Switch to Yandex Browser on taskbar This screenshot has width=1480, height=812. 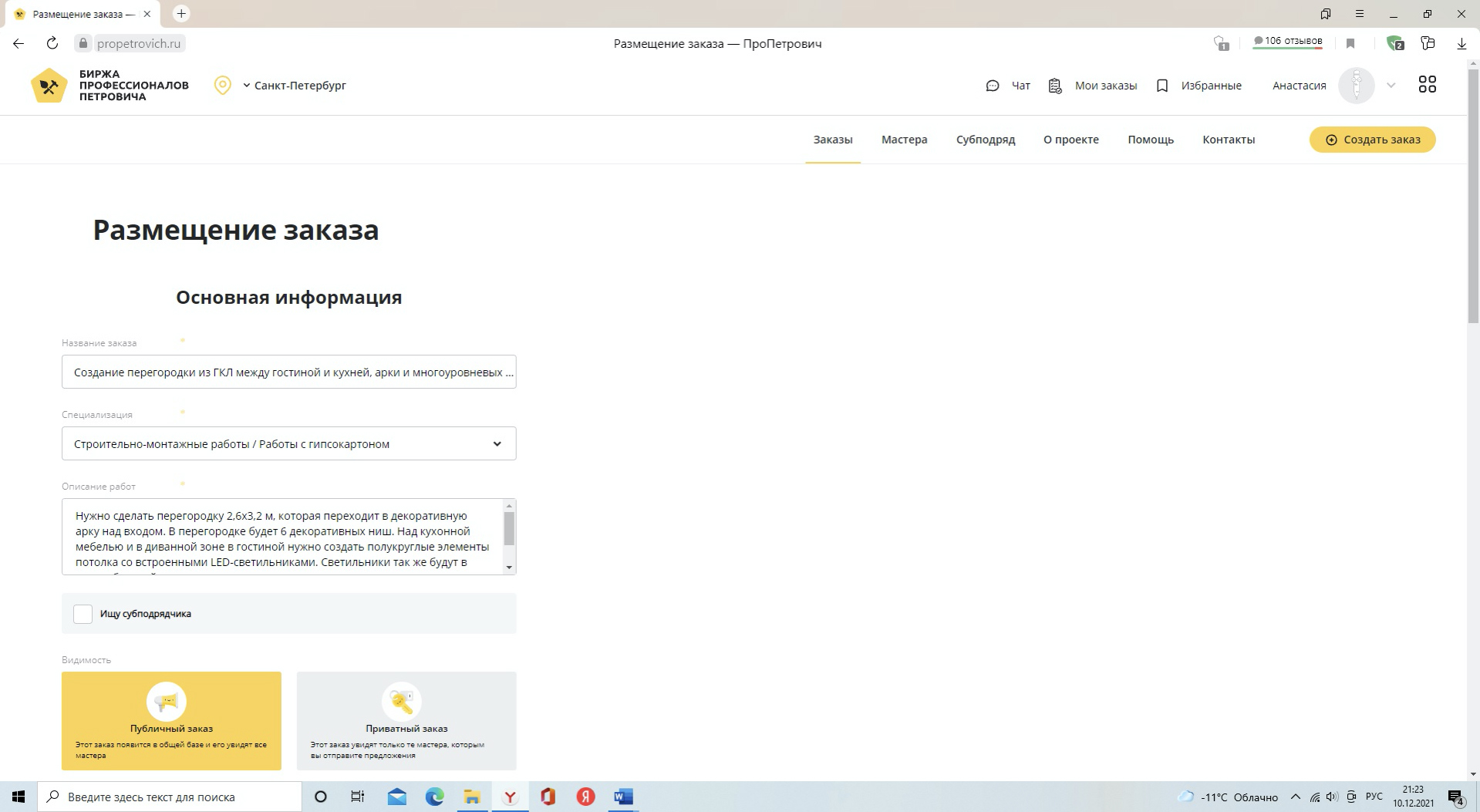click(x=510, y=797)
